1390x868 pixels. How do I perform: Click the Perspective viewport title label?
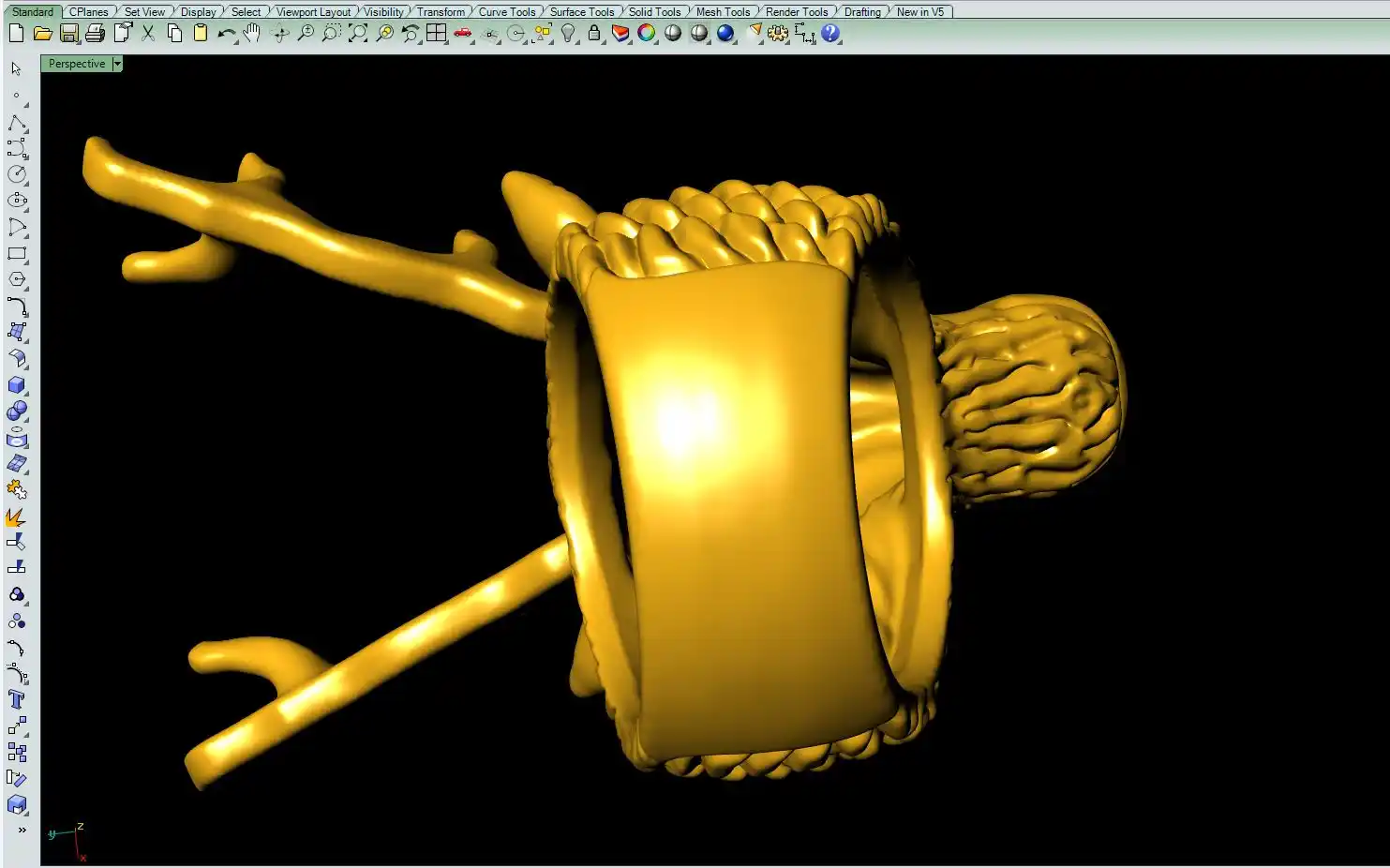pyautogui.click(x=77, y=64)
